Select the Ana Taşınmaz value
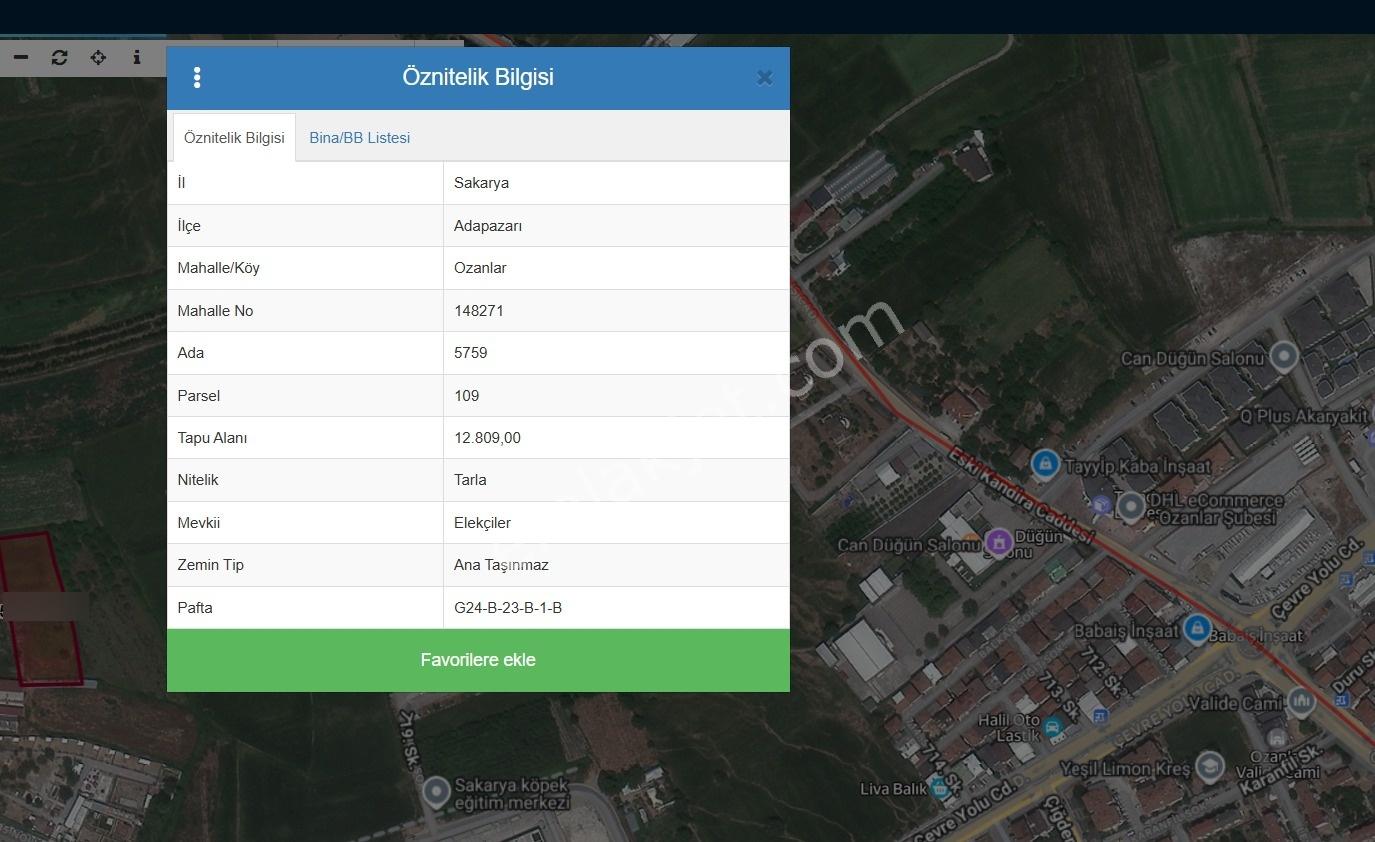This screenshot has width=1375, height=842. click(x=501, y=565)
